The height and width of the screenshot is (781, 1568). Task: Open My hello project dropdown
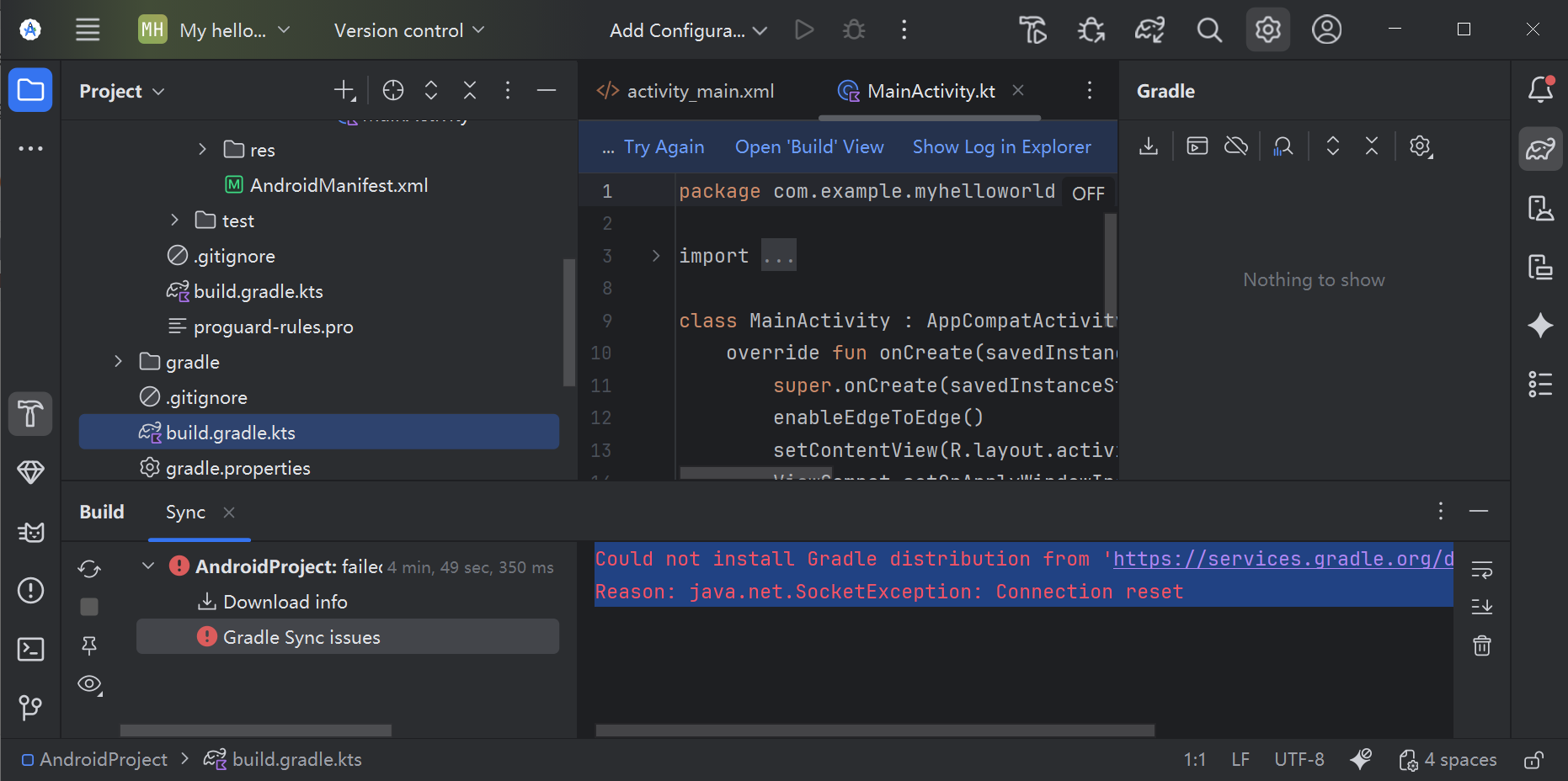216,30
